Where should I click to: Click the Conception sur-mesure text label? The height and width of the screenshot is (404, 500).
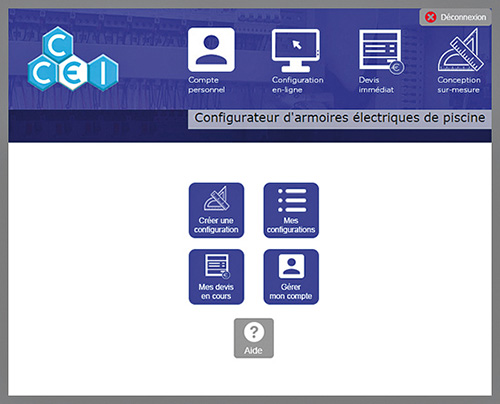point(459,85)
